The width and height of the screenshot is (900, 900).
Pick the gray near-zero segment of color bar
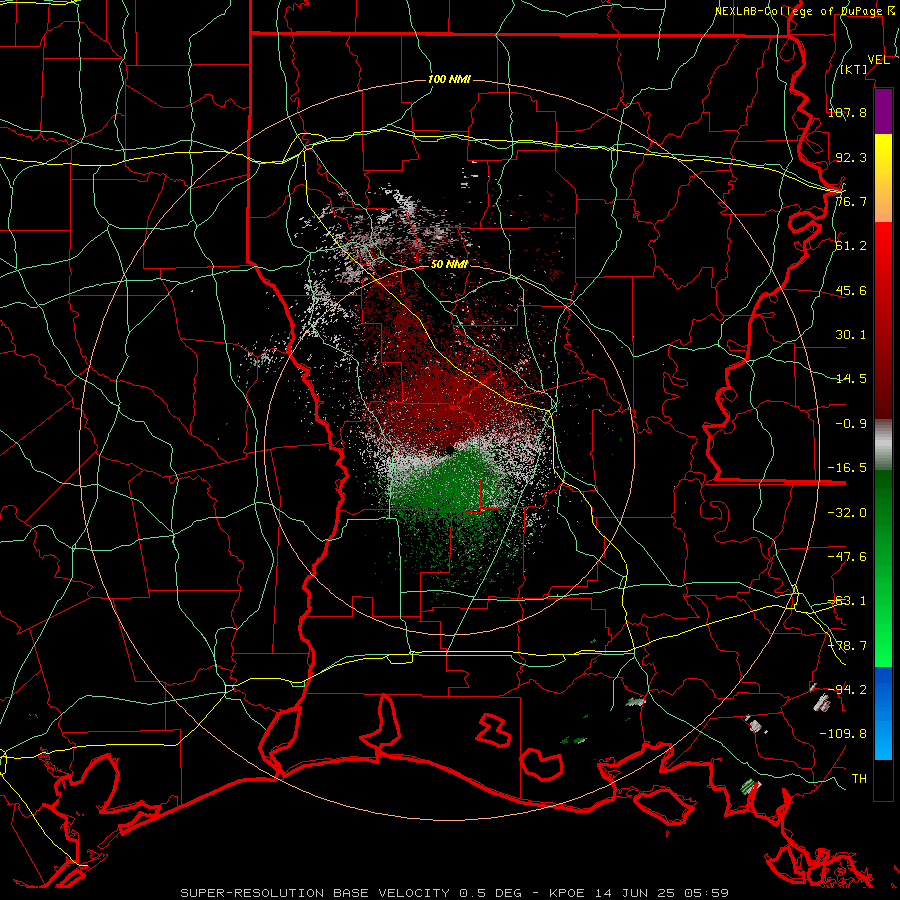883,445
